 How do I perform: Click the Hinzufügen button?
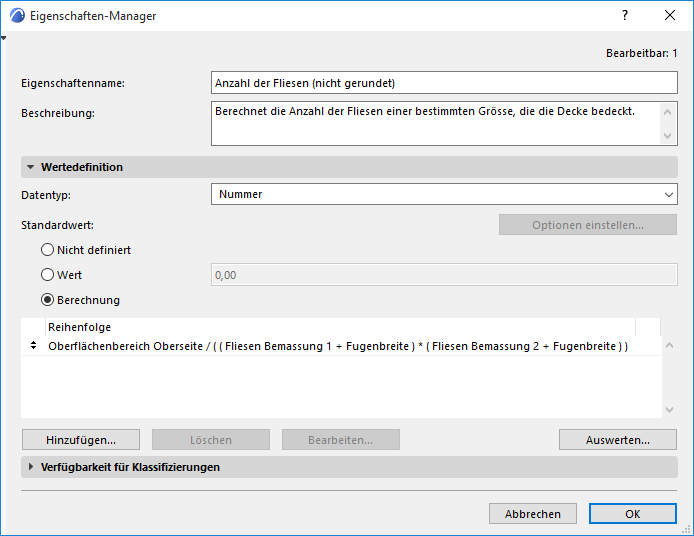tap(80, 440)
